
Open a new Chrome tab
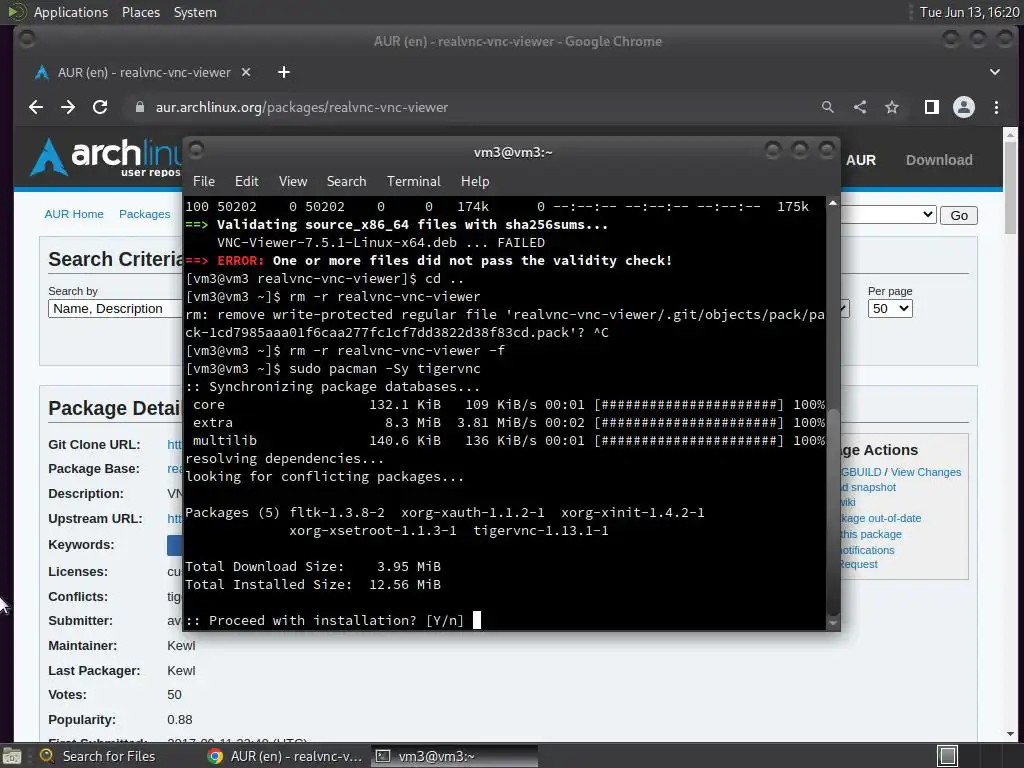pos(283,72)
